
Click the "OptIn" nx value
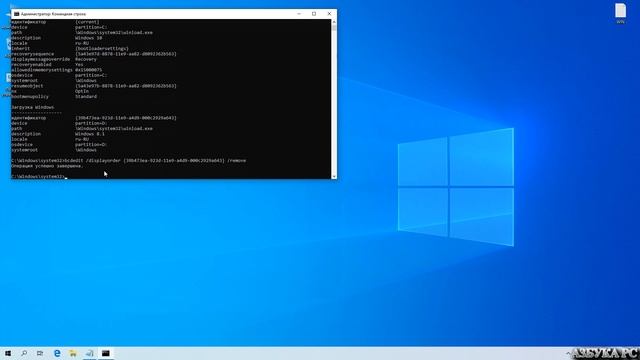point(82,91)
